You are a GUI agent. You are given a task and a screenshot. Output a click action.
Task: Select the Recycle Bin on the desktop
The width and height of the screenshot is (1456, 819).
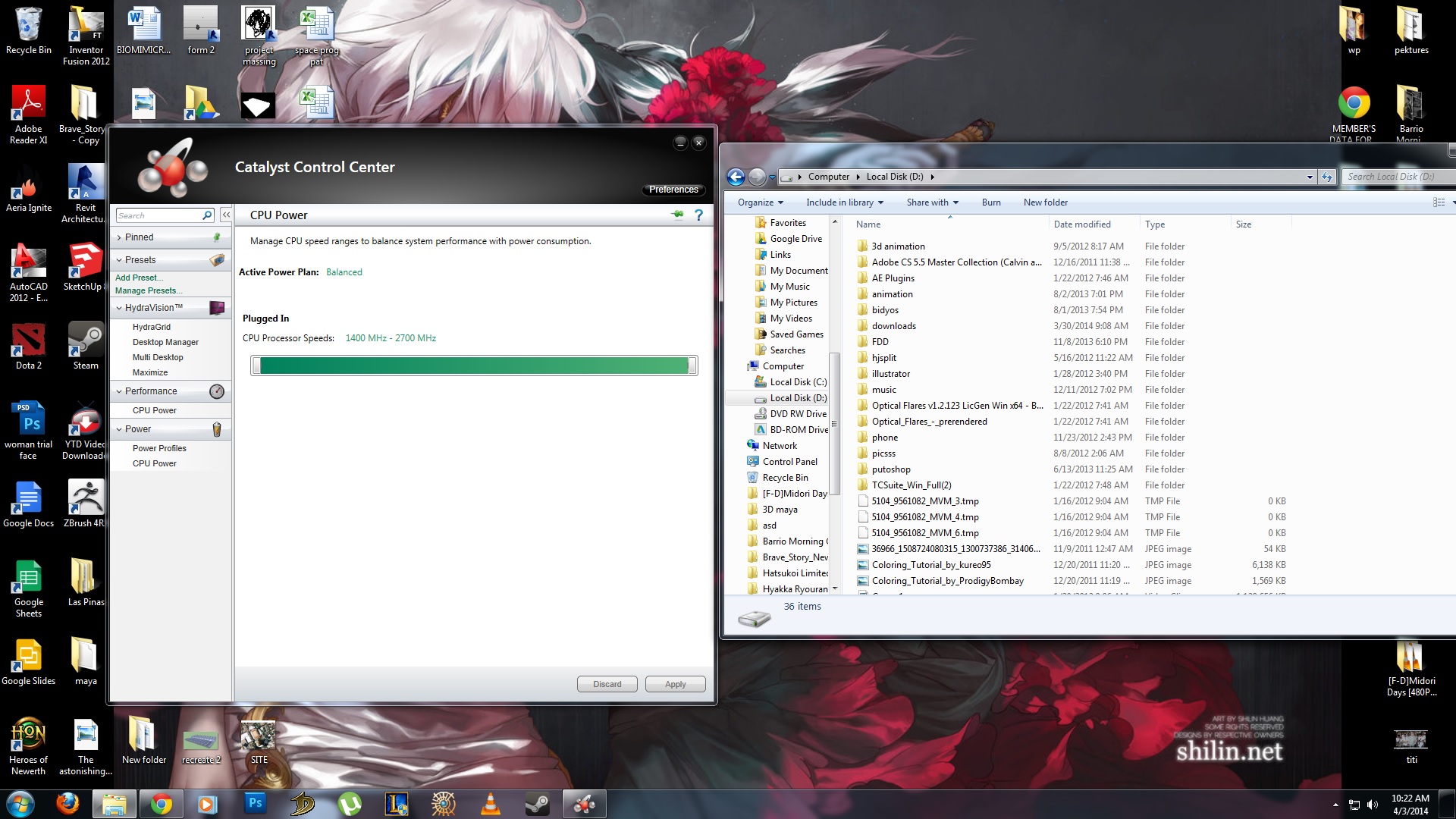coord(29,30)
